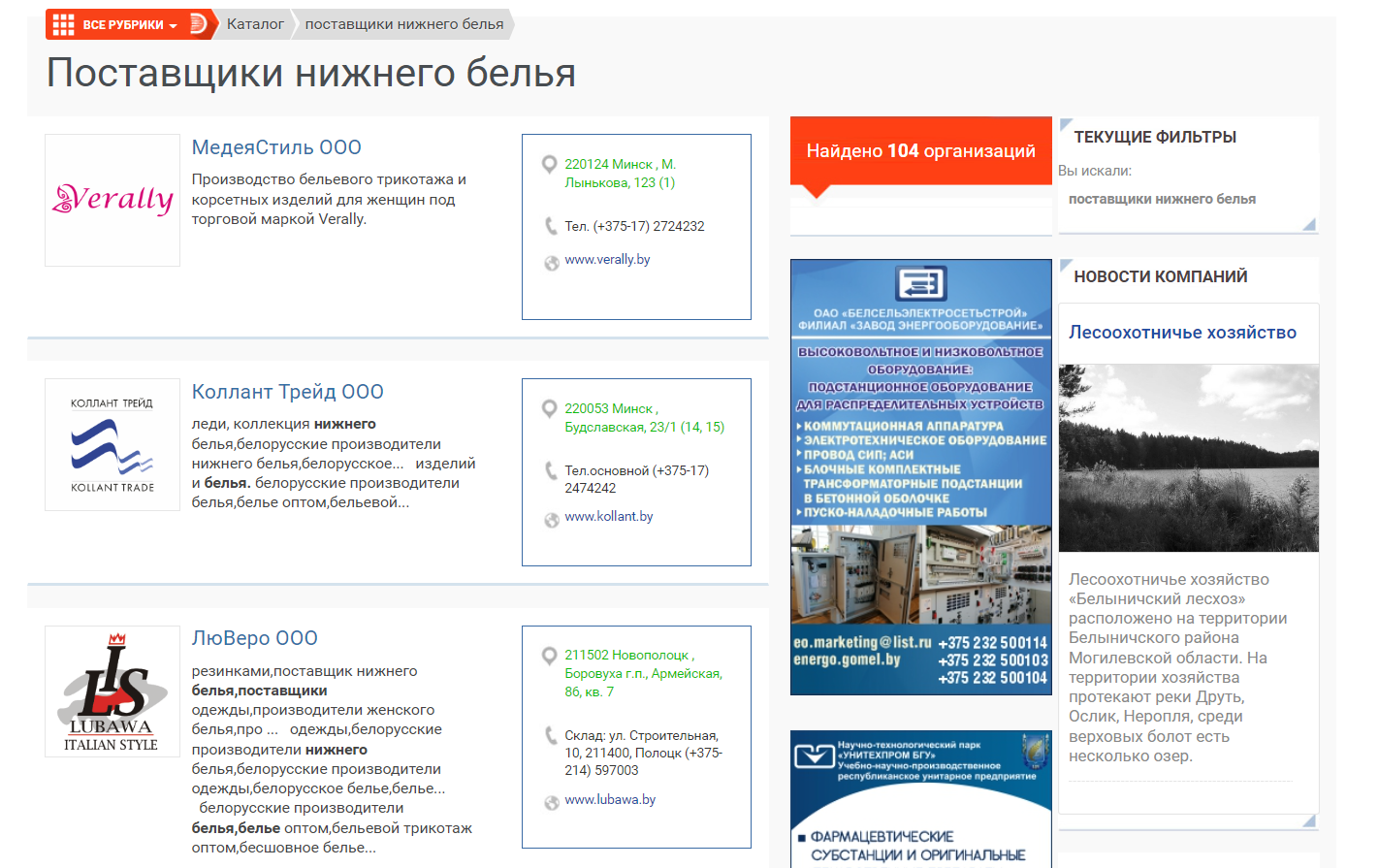Image resolution: width=1379 pixels, height=868 pixels.
Task: Click the Поставщики нижнего белья page heading
Action: (x=311, y=73)
